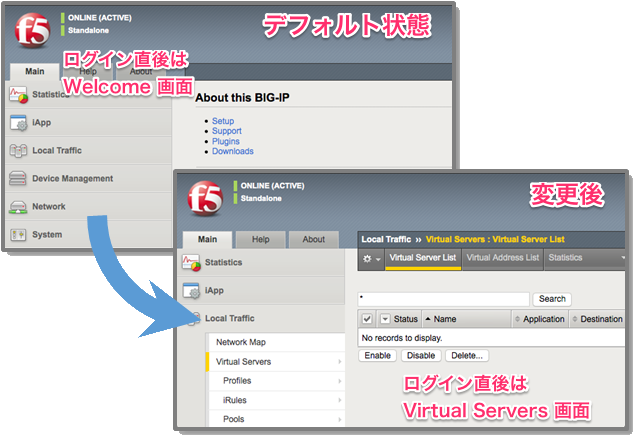Open the Support link
This screenshot has width=640, height=442.
tap(227, 131)
